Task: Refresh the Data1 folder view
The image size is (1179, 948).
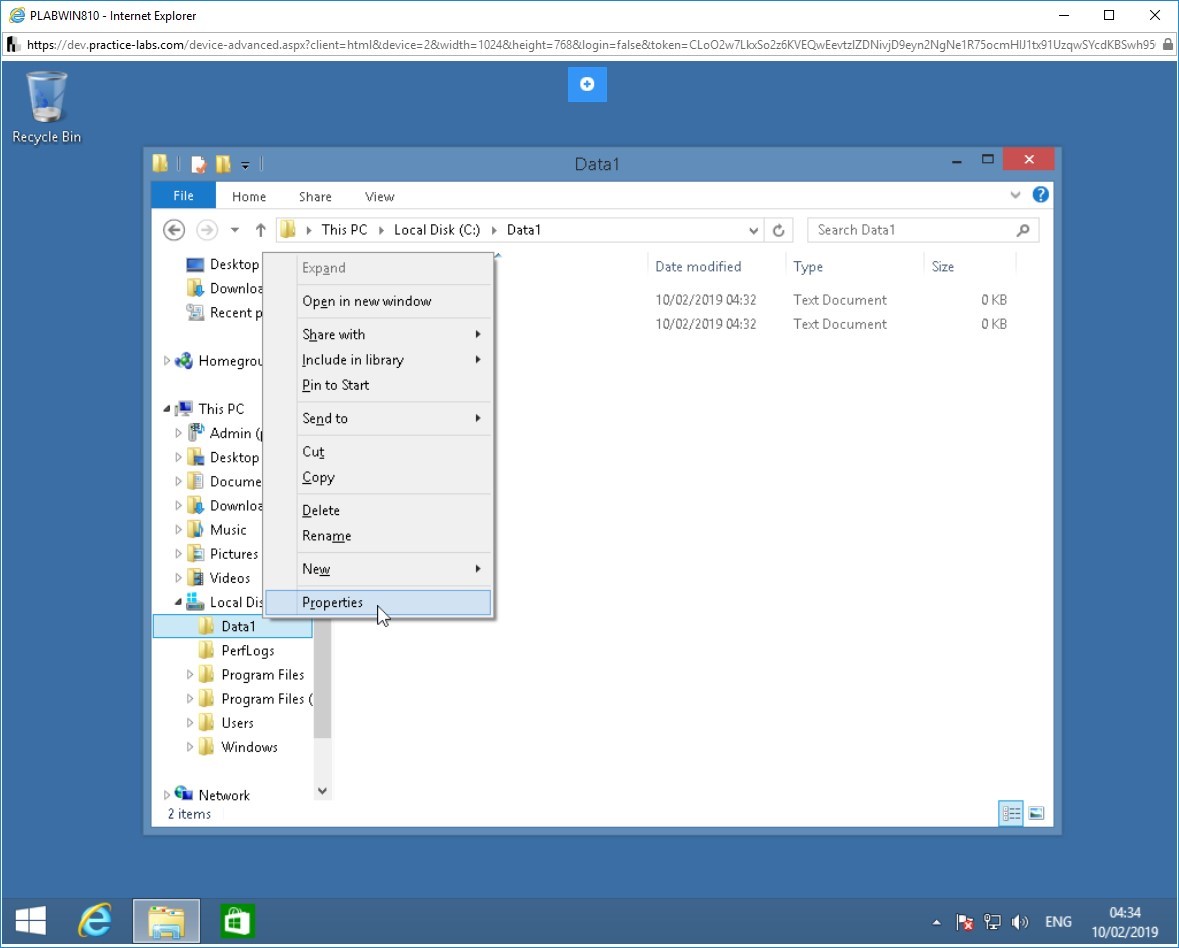Action: click(x=778, y=230)
